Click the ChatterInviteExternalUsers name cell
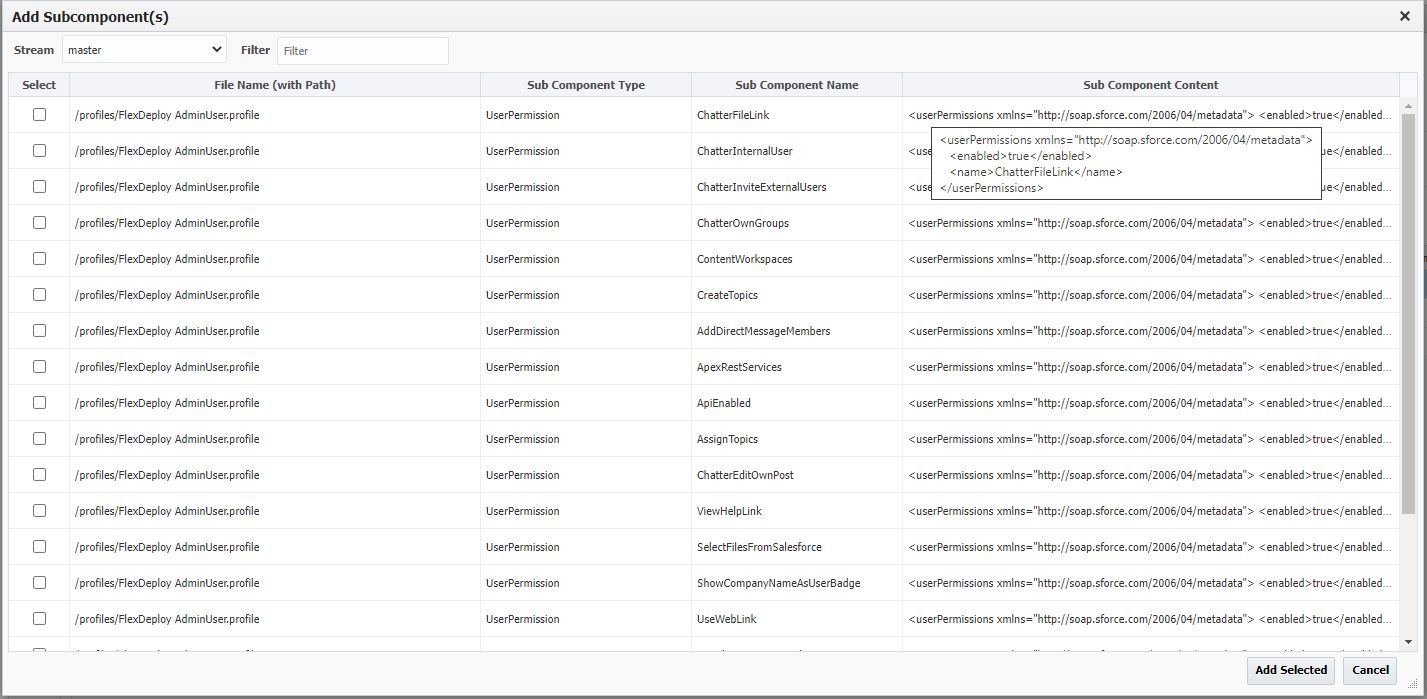The width and height of the screenshot is (1427, 699). tap(797, 187)
